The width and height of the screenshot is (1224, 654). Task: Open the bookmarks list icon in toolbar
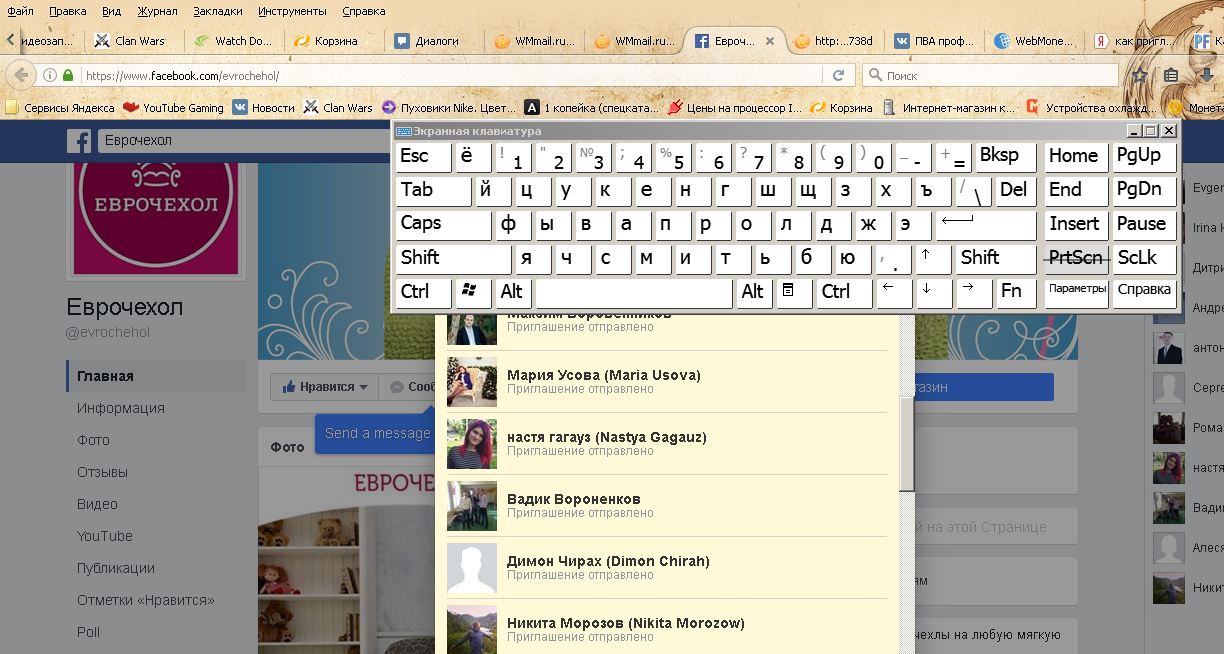[1171, 75]
